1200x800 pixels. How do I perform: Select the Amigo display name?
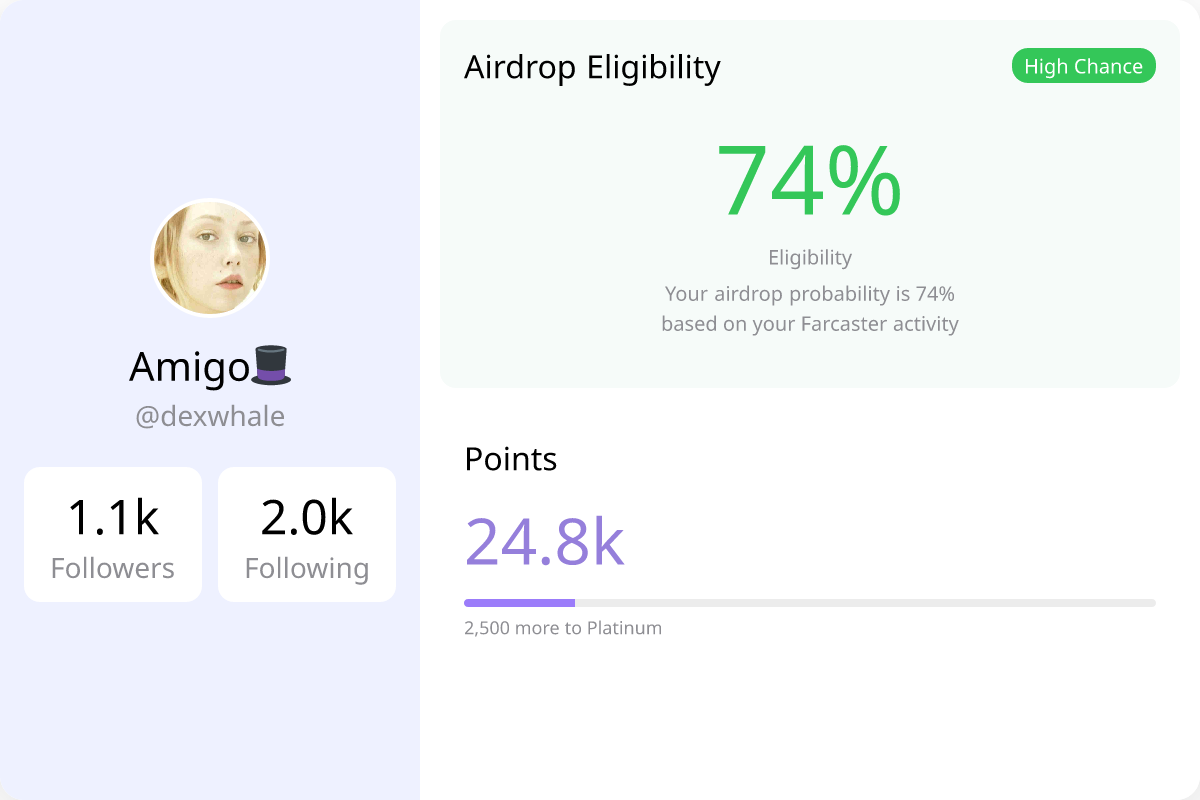tap(190, 367)
